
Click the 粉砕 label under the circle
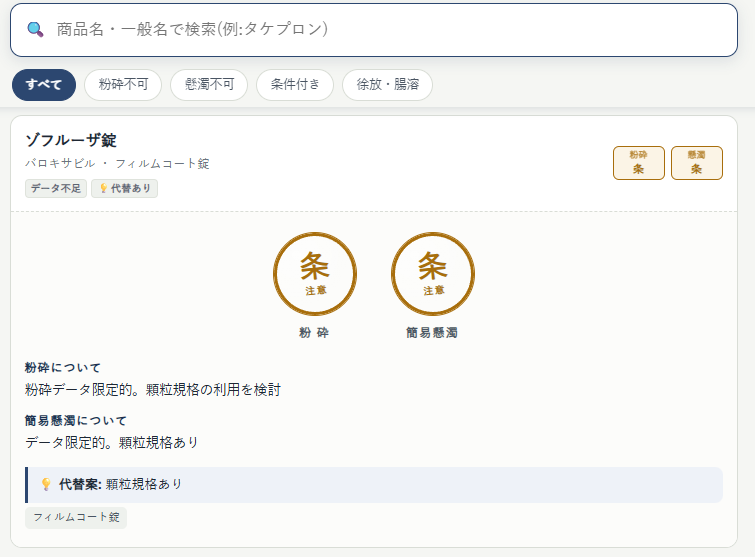pos(314,333)
